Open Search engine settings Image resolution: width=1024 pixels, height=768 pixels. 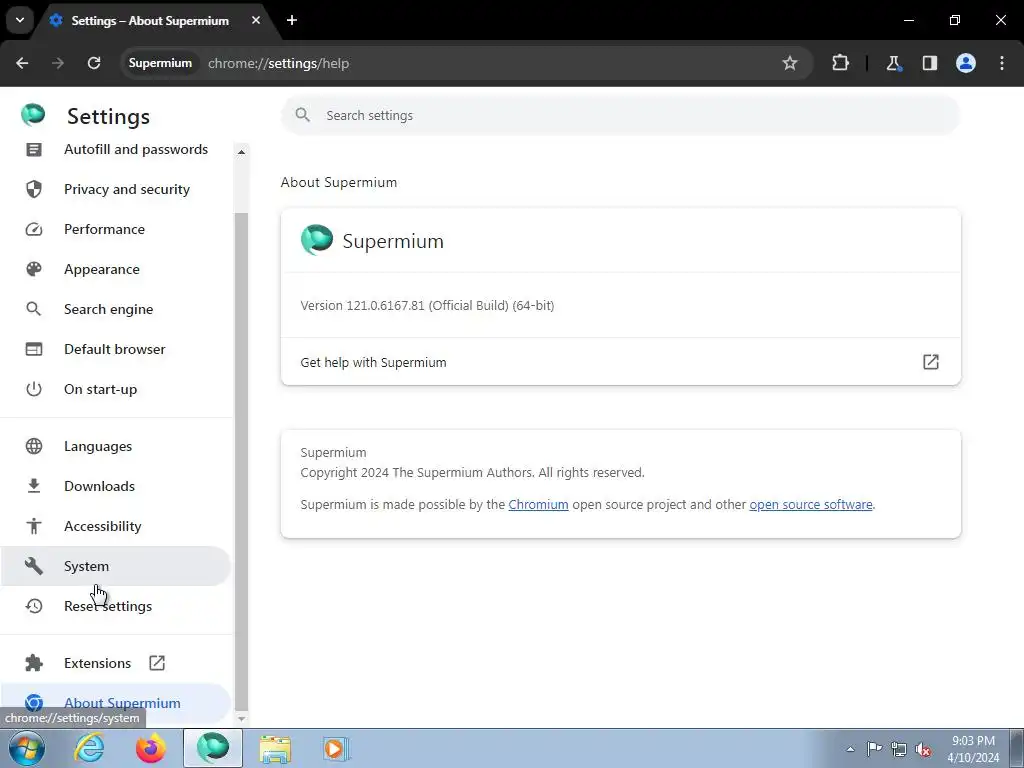[x=116, y=309]
